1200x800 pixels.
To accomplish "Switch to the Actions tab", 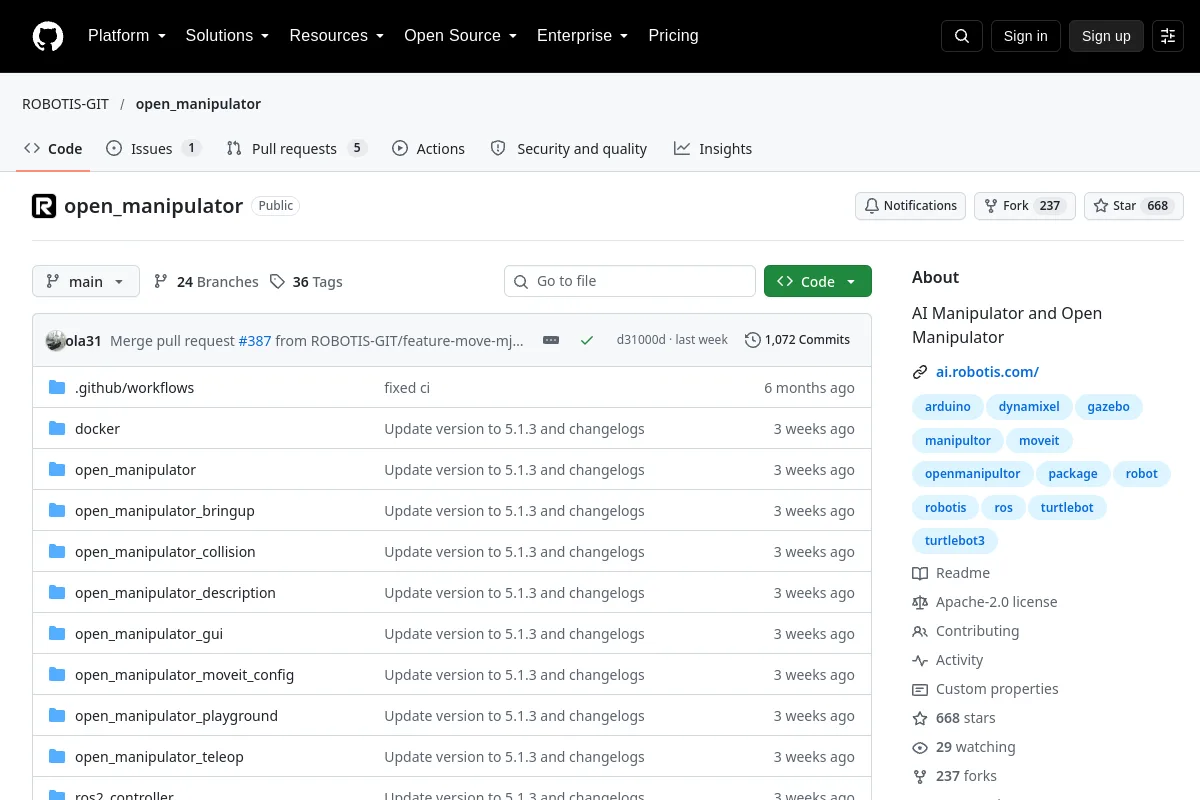I will [x=428, y=149].
